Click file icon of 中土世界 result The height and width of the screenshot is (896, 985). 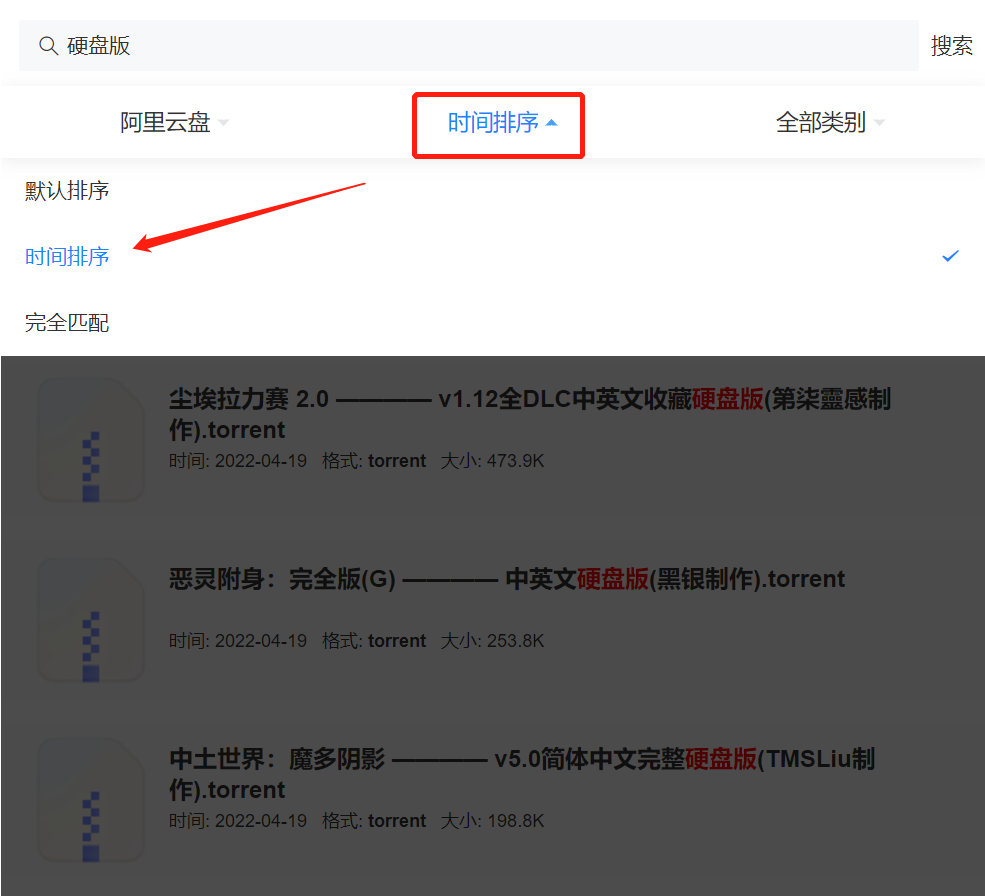tap(90, 799)
